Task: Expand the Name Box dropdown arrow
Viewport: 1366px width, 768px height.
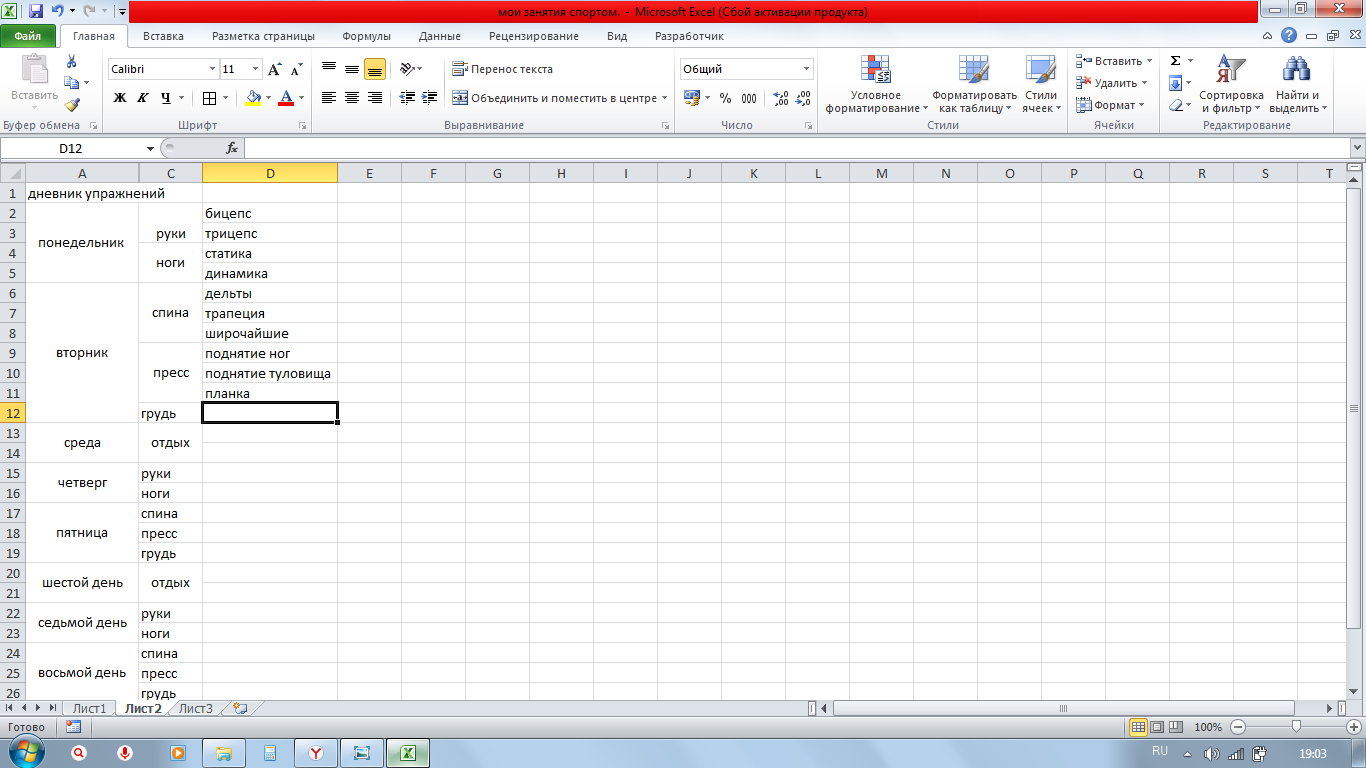Action: 150,148
